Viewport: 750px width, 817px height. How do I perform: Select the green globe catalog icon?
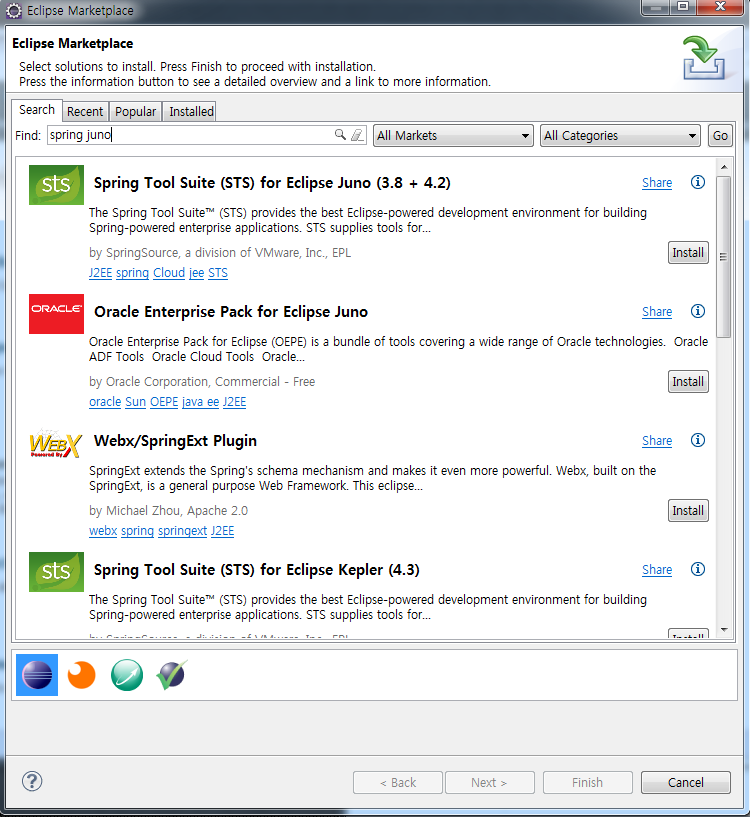tap(127, 675)
